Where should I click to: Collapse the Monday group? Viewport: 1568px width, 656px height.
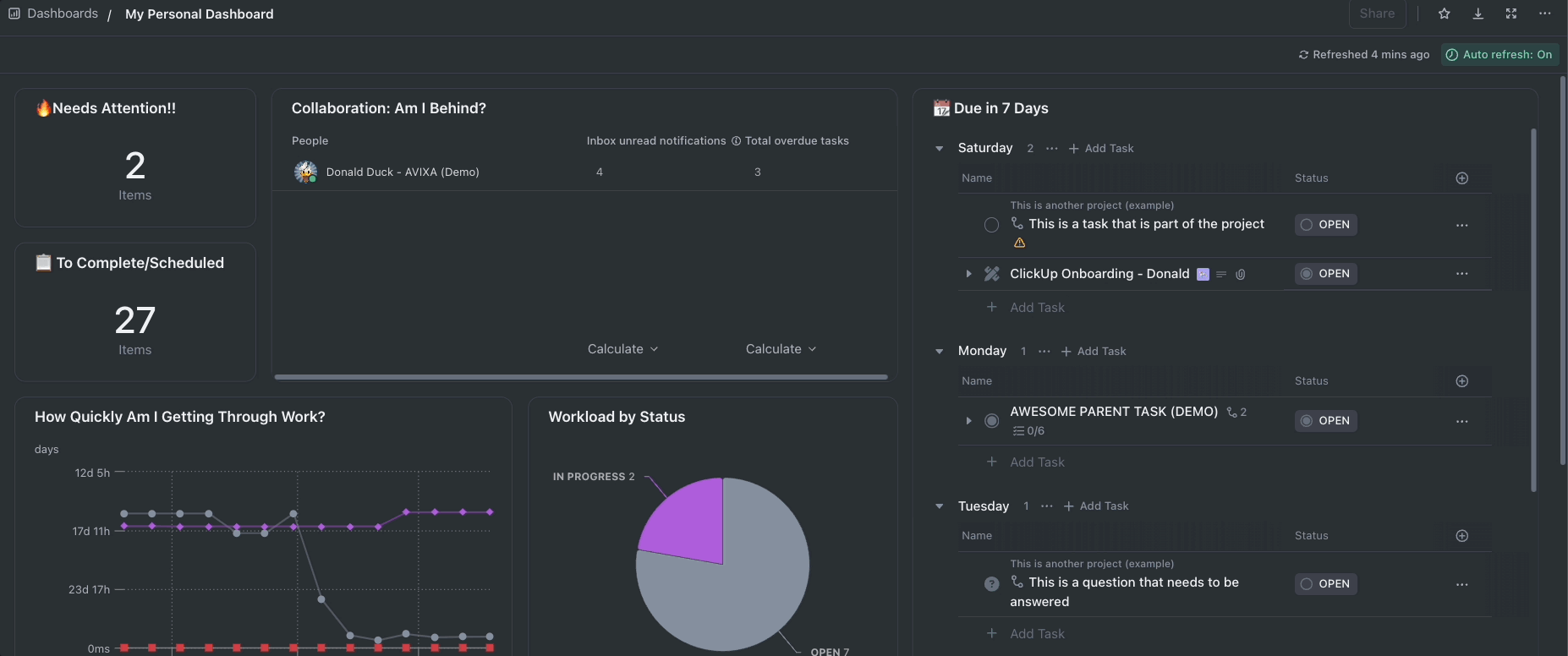[940, 352]
